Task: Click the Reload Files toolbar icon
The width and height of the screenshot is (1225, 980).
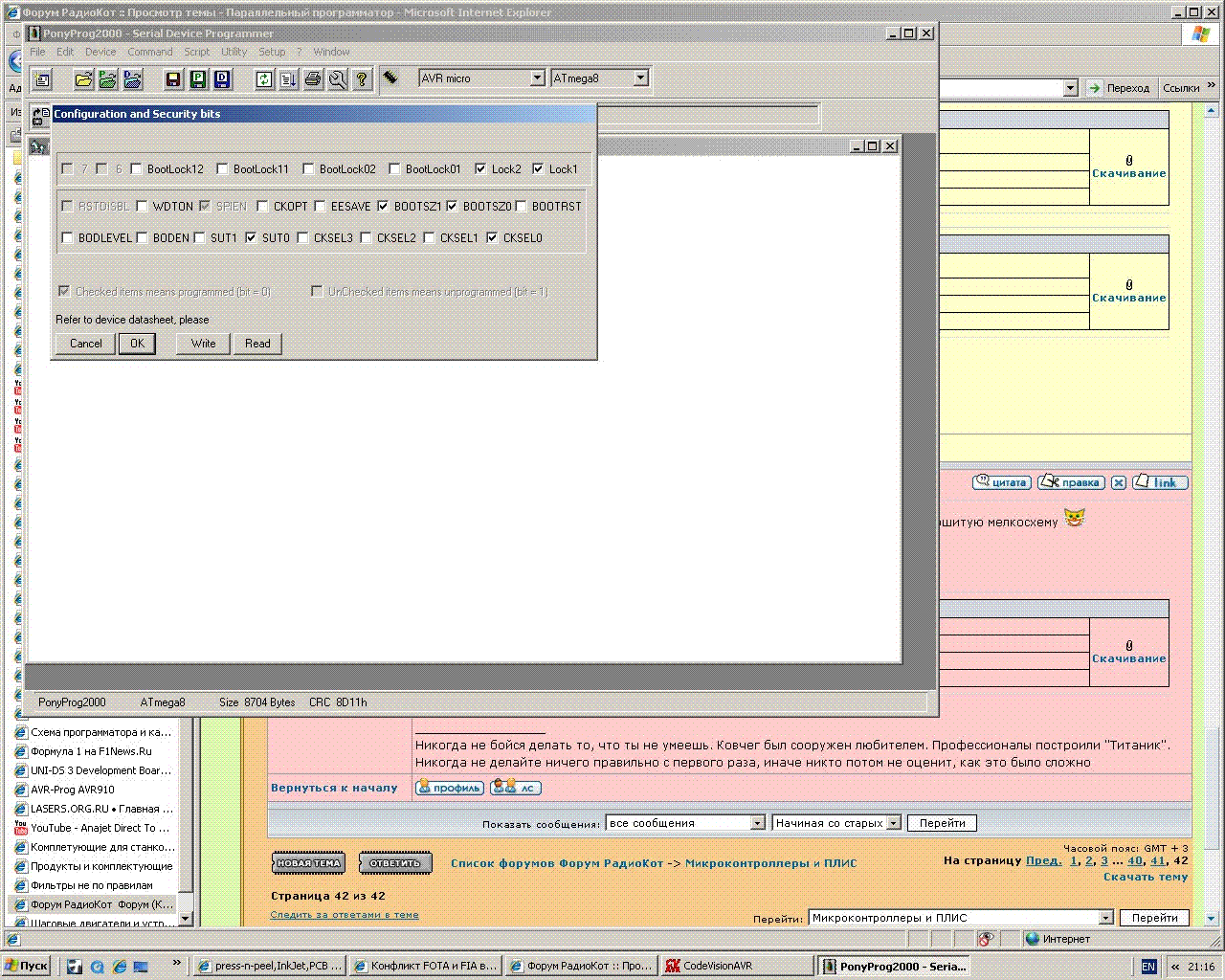Action: coord(264,79)
